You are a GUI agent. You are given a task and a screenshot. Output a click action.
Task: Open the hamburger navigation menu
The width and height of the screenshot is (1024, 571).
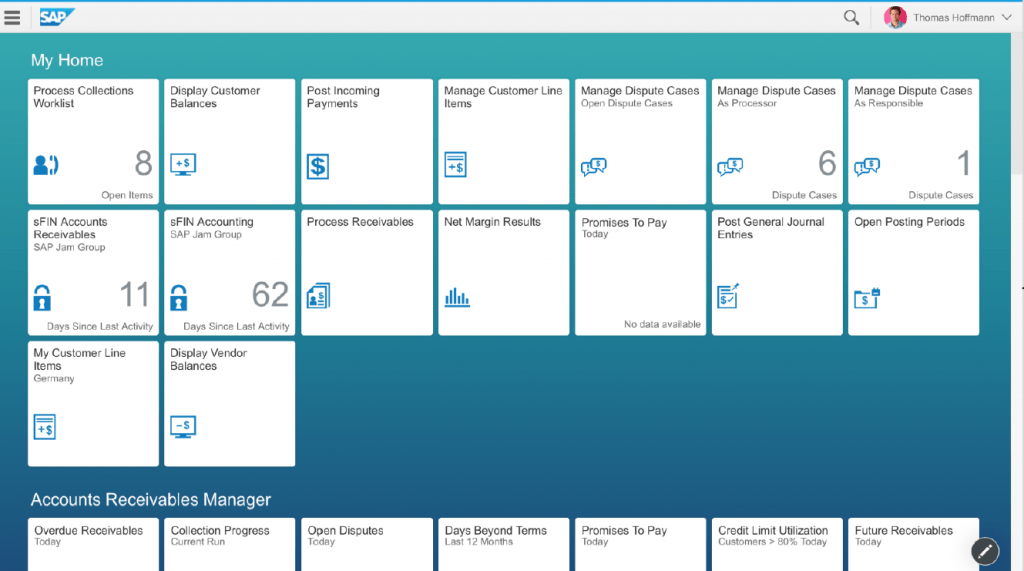12,18
